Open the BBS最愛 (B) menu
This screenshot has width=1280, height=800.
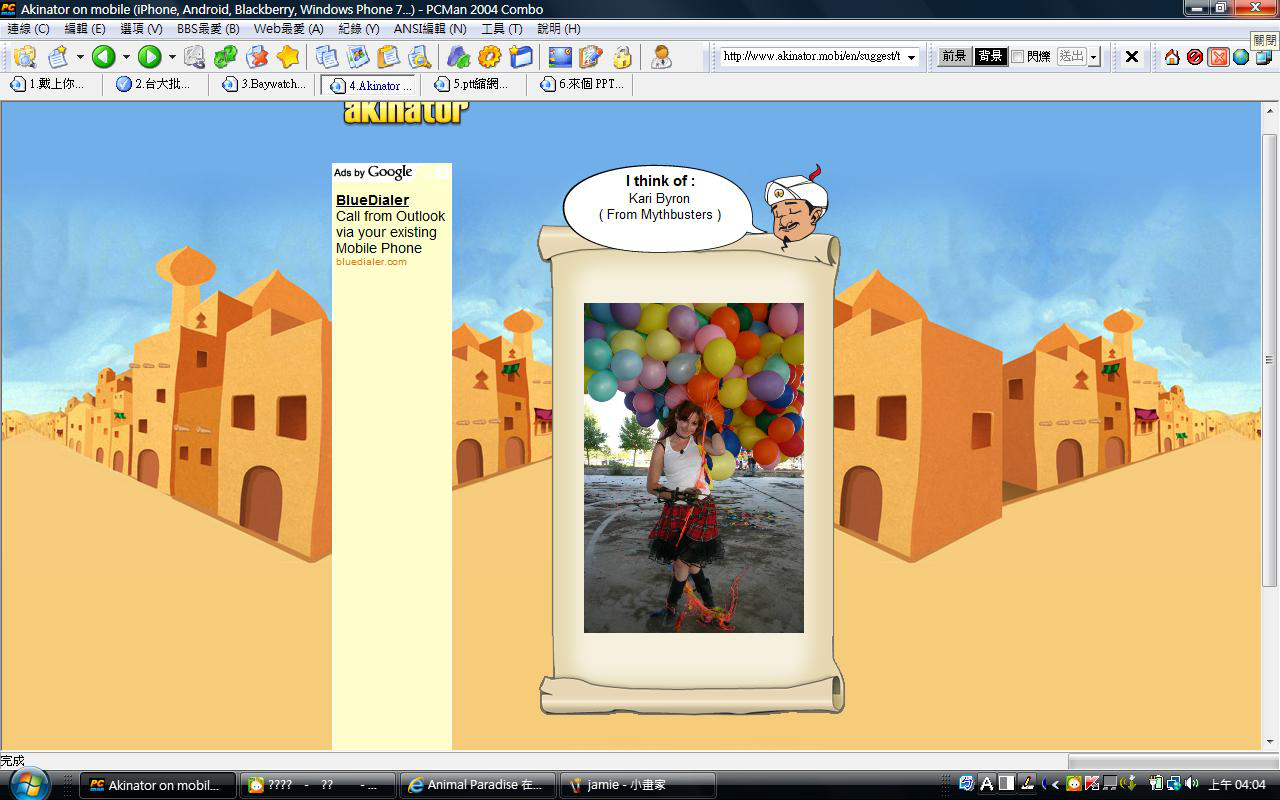(208, 29)
